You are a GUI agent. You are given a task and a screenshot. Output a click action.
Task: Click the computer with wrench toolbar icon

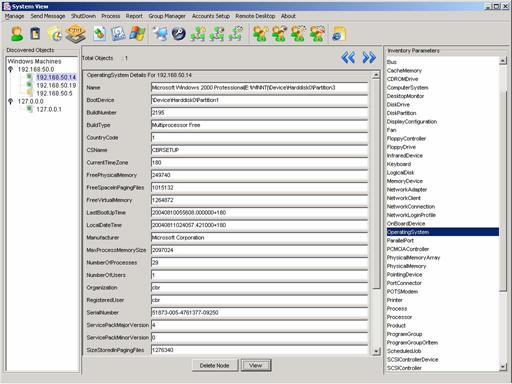160,34
